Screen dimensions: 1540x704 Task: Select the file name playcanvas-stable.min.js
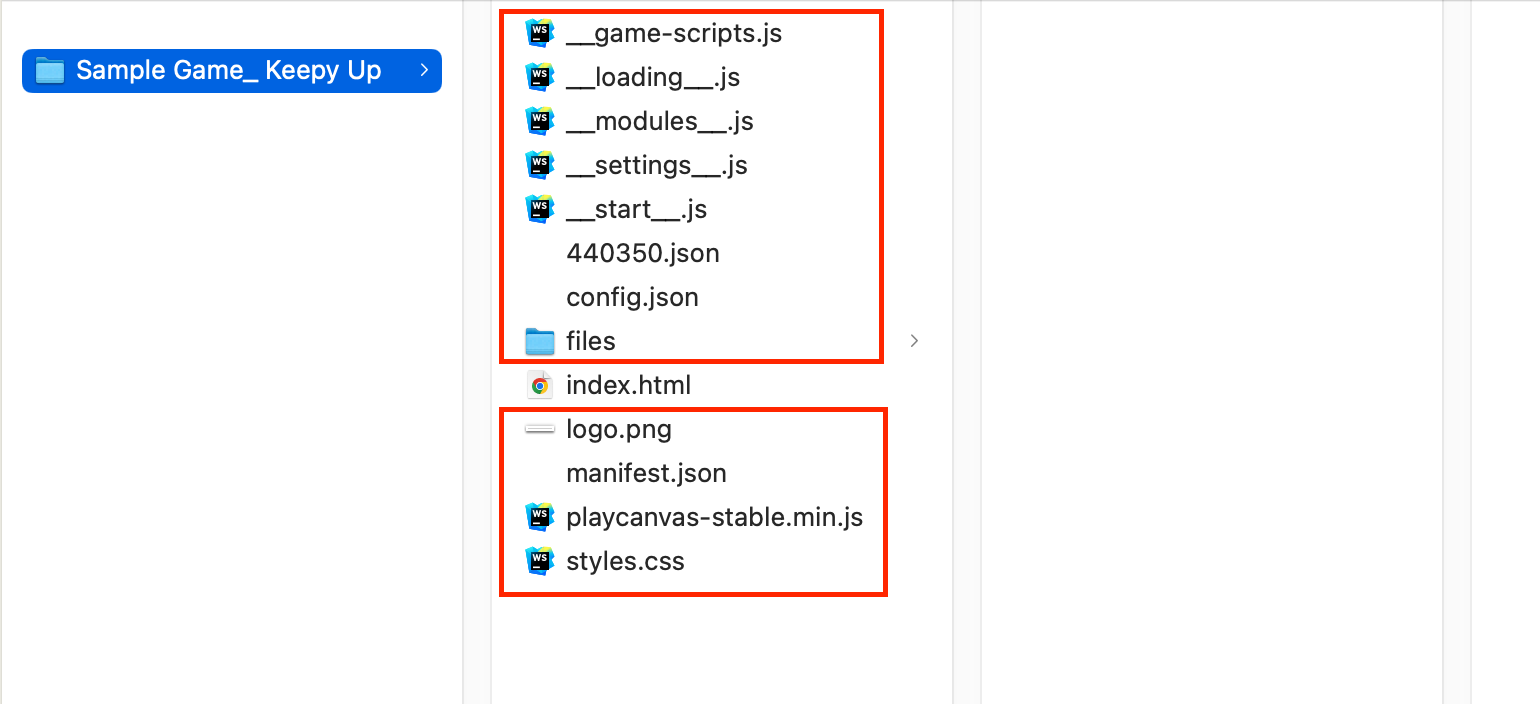point(715,517)
